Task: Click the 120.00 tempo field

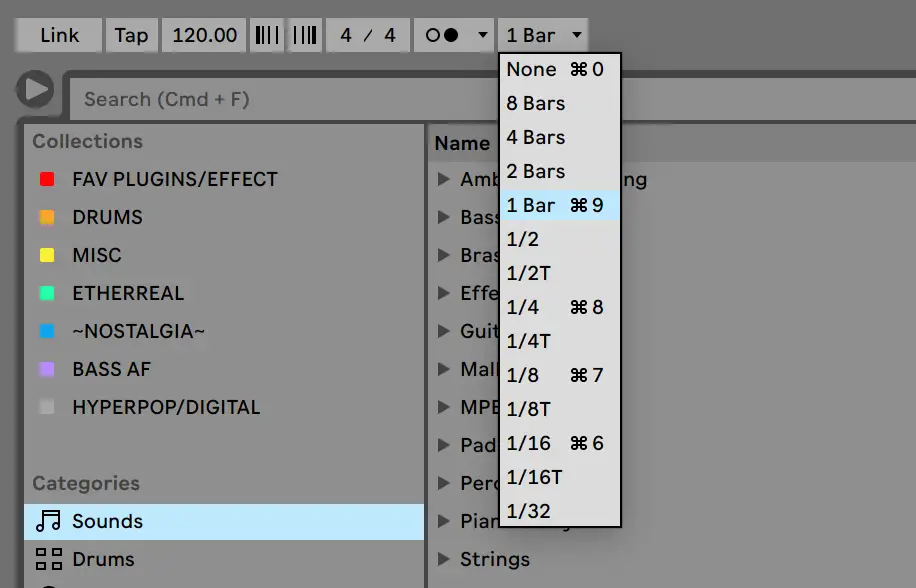Action: [x=205, y=36]
